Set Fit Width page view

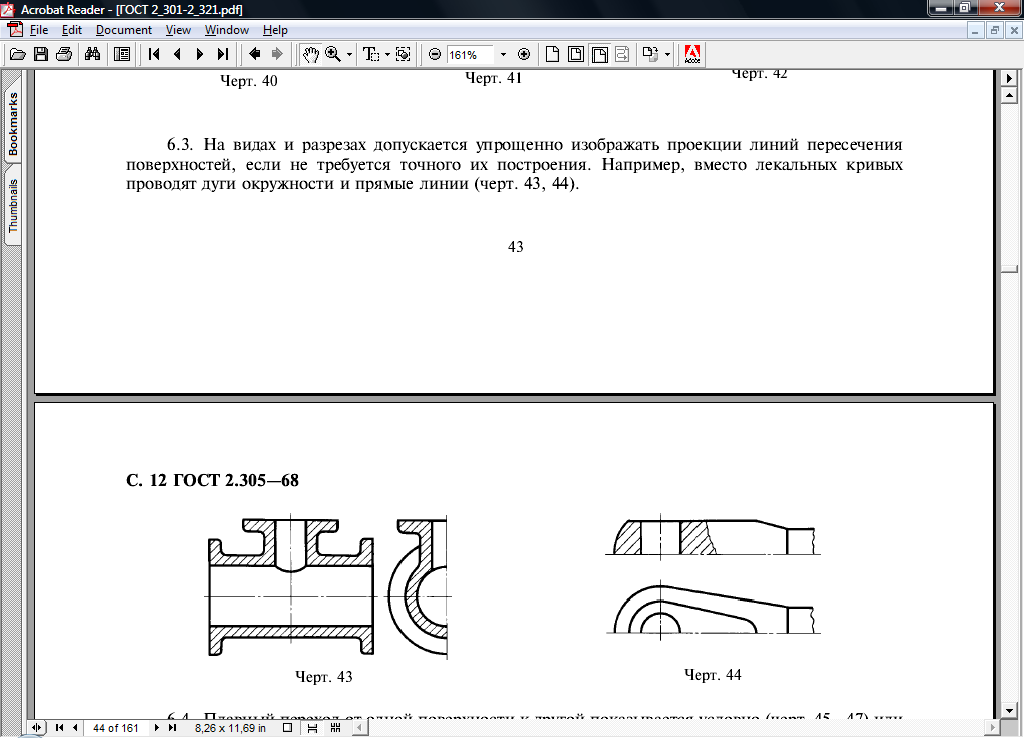pyautogui.click(x=599, y=55)
